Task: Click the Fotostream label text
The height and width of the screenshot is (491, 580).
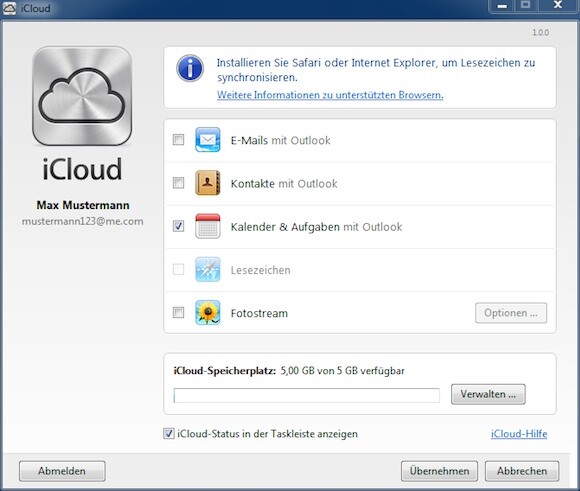Action: tap(259, 313)
